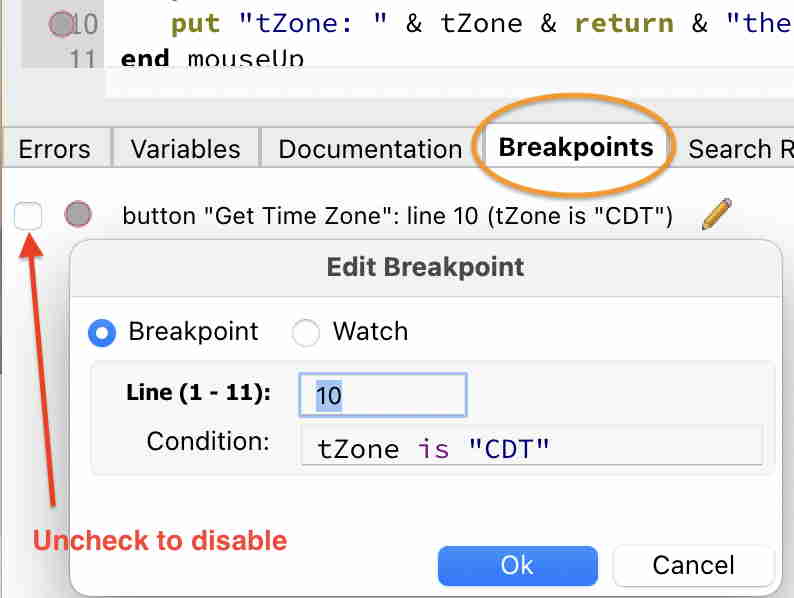Click the Edit Breakpoint dialog title
The width and height of the screenshot is (794, 598).
(x=425, y=267)
